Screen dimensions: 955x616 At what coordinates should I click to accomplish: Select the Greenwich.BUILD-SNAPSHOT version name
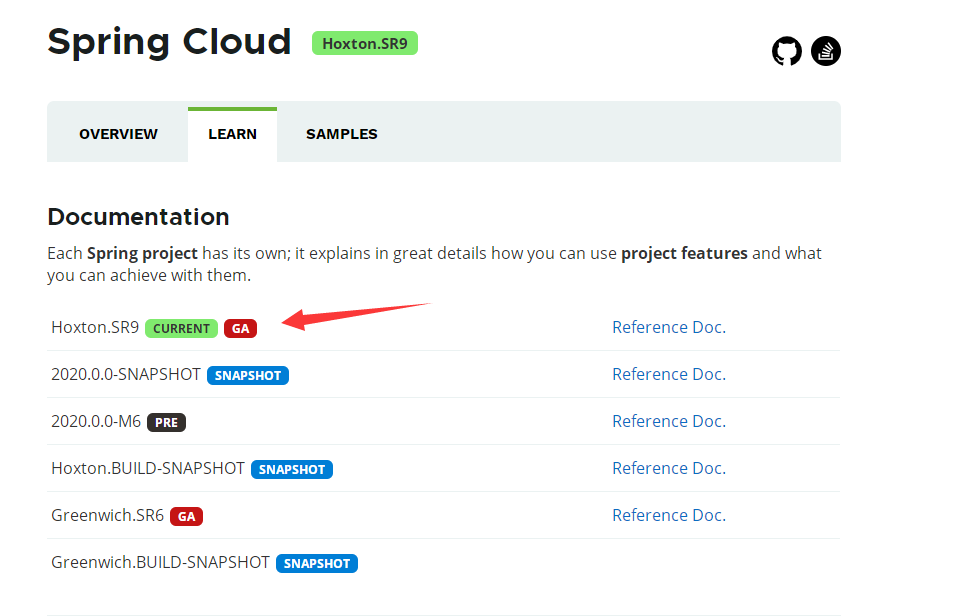[161, 562]
